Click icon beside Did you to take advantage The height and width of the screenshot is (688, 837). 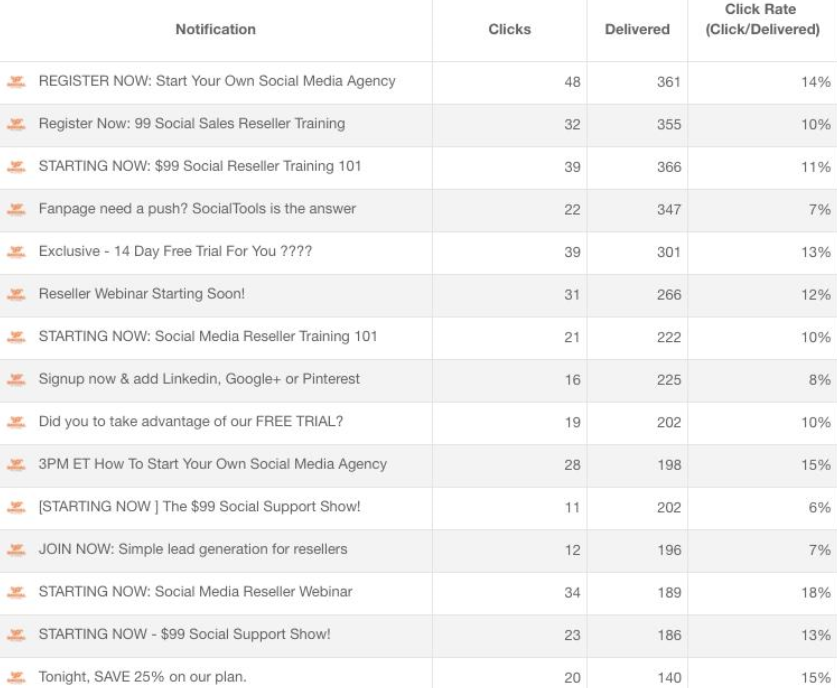16,422
